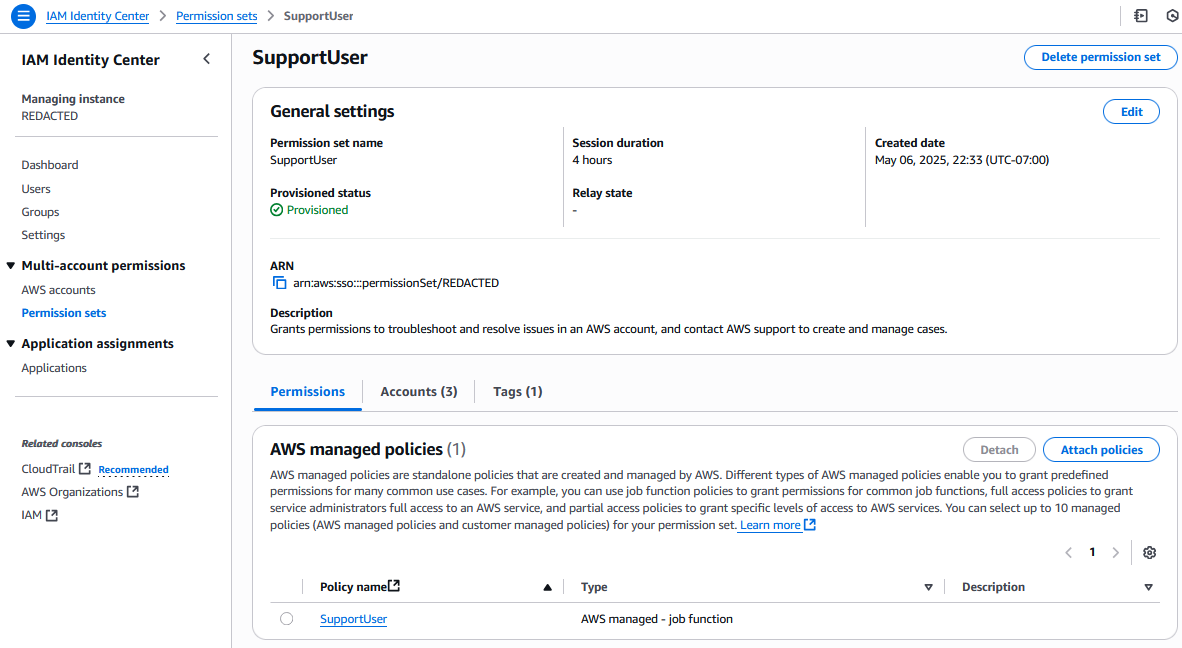Open the Tags (1) tab
Image resolution: width=1182 pixels, height=648 pixels.
point(517,392)
